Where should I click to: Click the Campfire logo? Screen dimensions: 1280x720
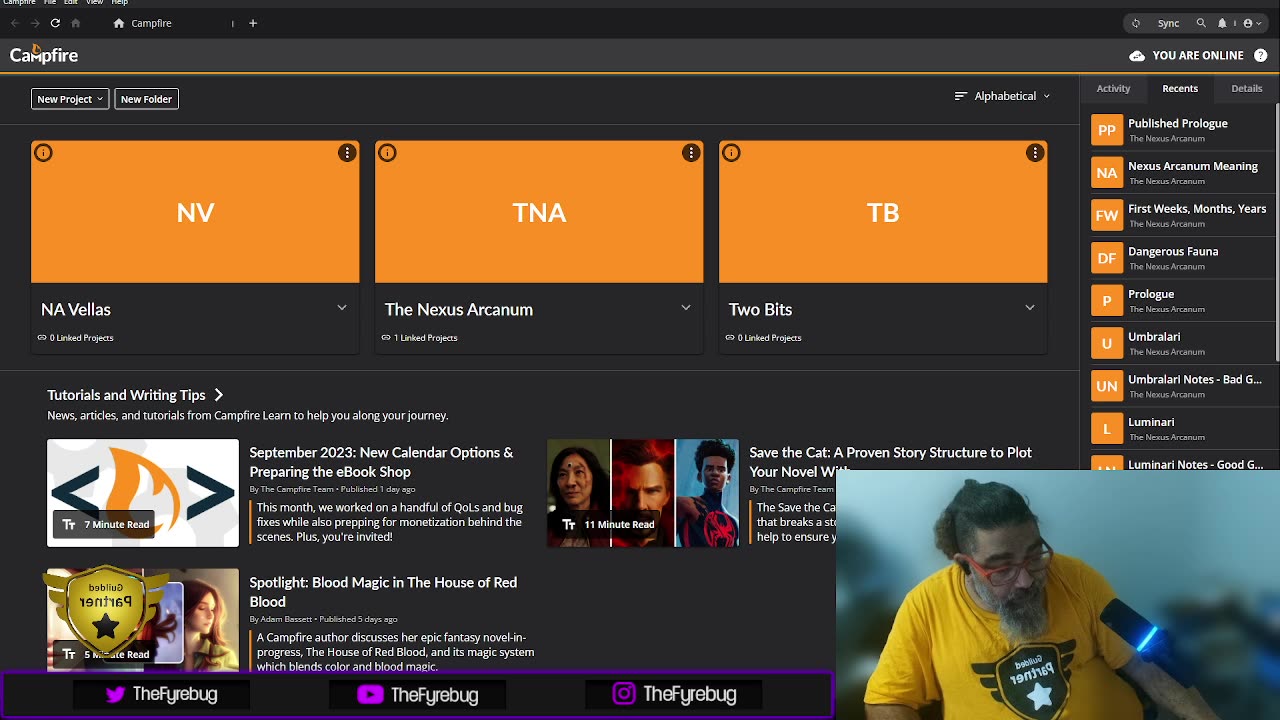click(44, 55)
